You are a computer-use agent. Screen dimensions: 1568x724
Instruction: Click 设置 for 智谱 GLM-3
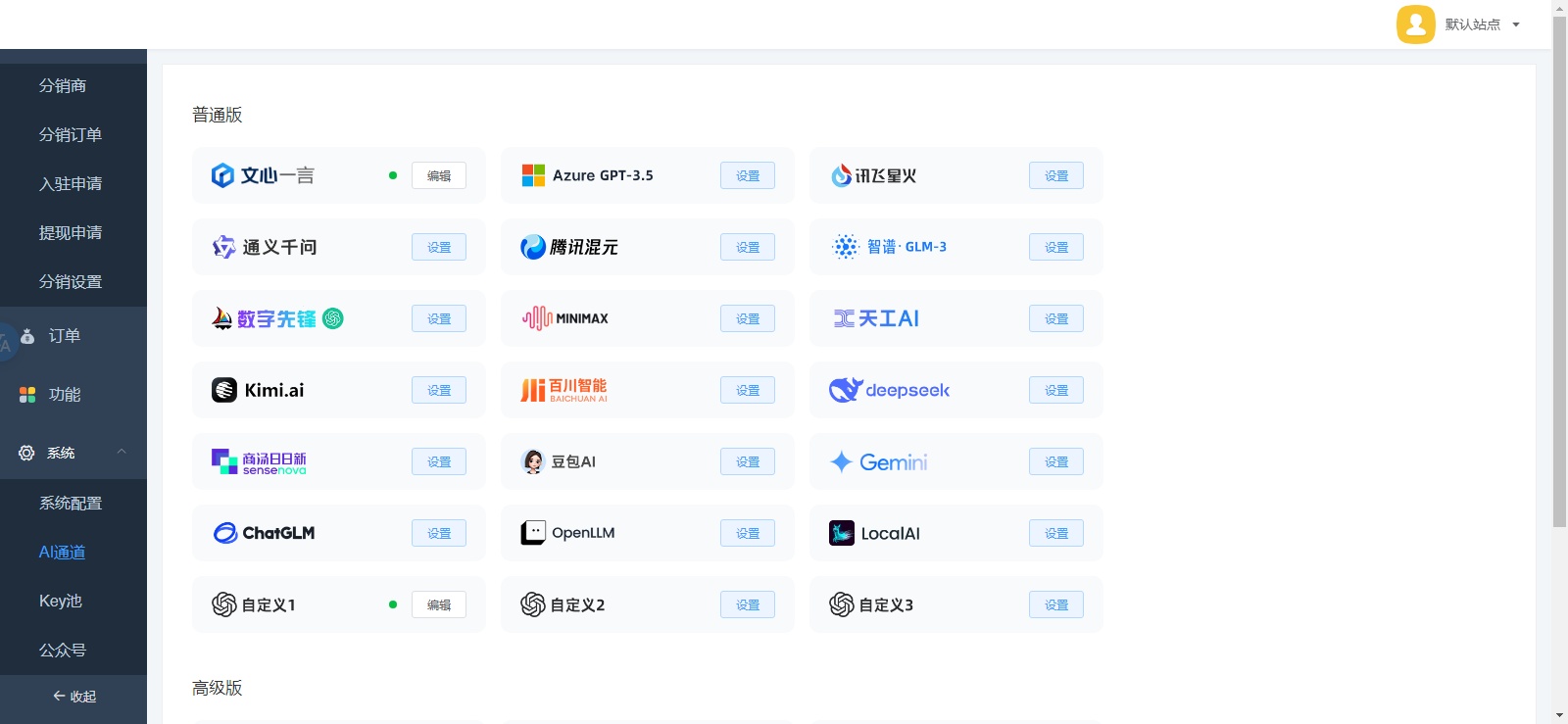coord(1056,247)
